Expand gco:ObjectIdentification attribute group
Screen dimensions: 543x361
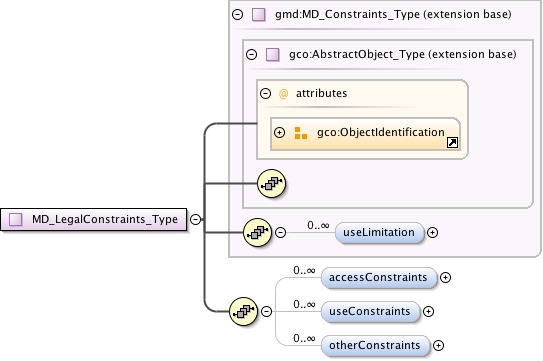click(x=279, y=132)
